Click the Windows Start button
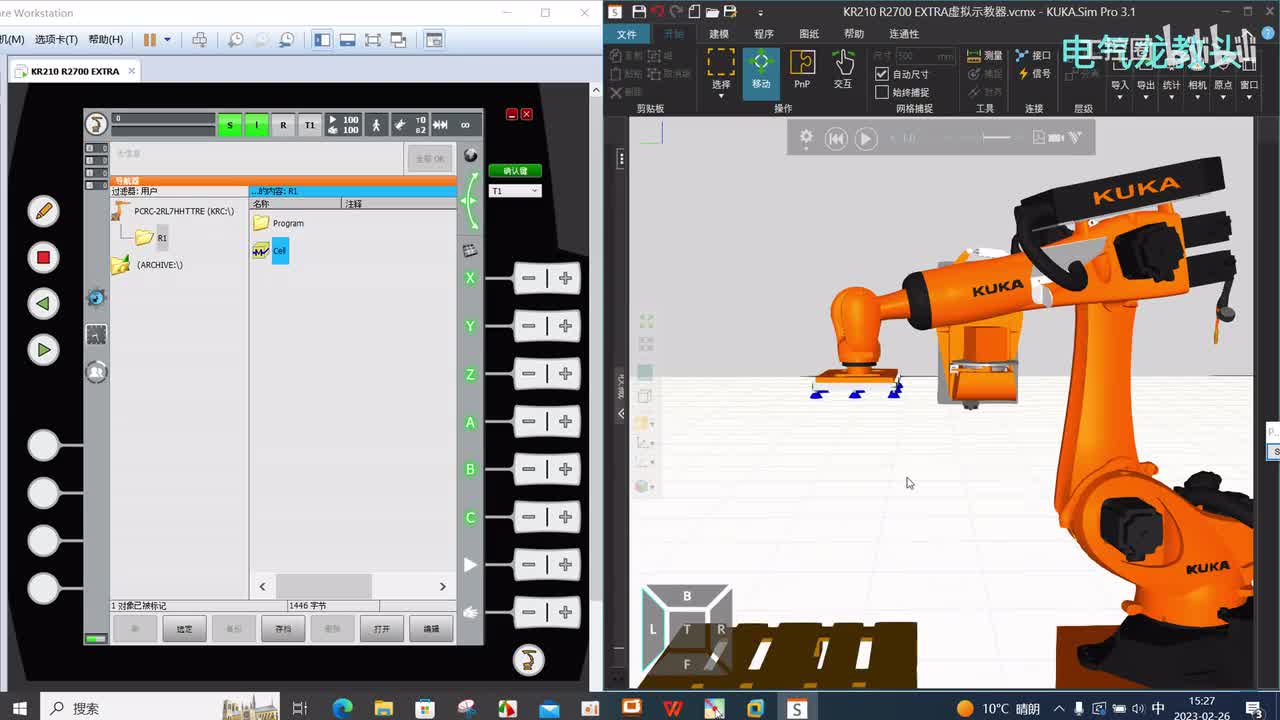 [x=19, y=708]
